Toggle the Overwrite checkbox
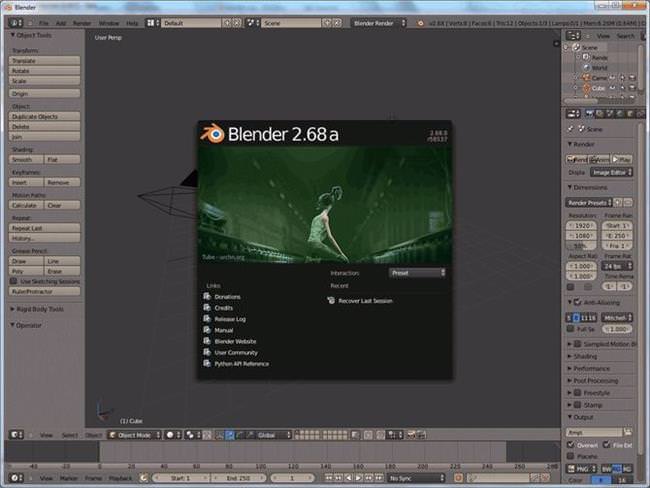The width and height of the screenshot is (650, 488). [571, 445]
